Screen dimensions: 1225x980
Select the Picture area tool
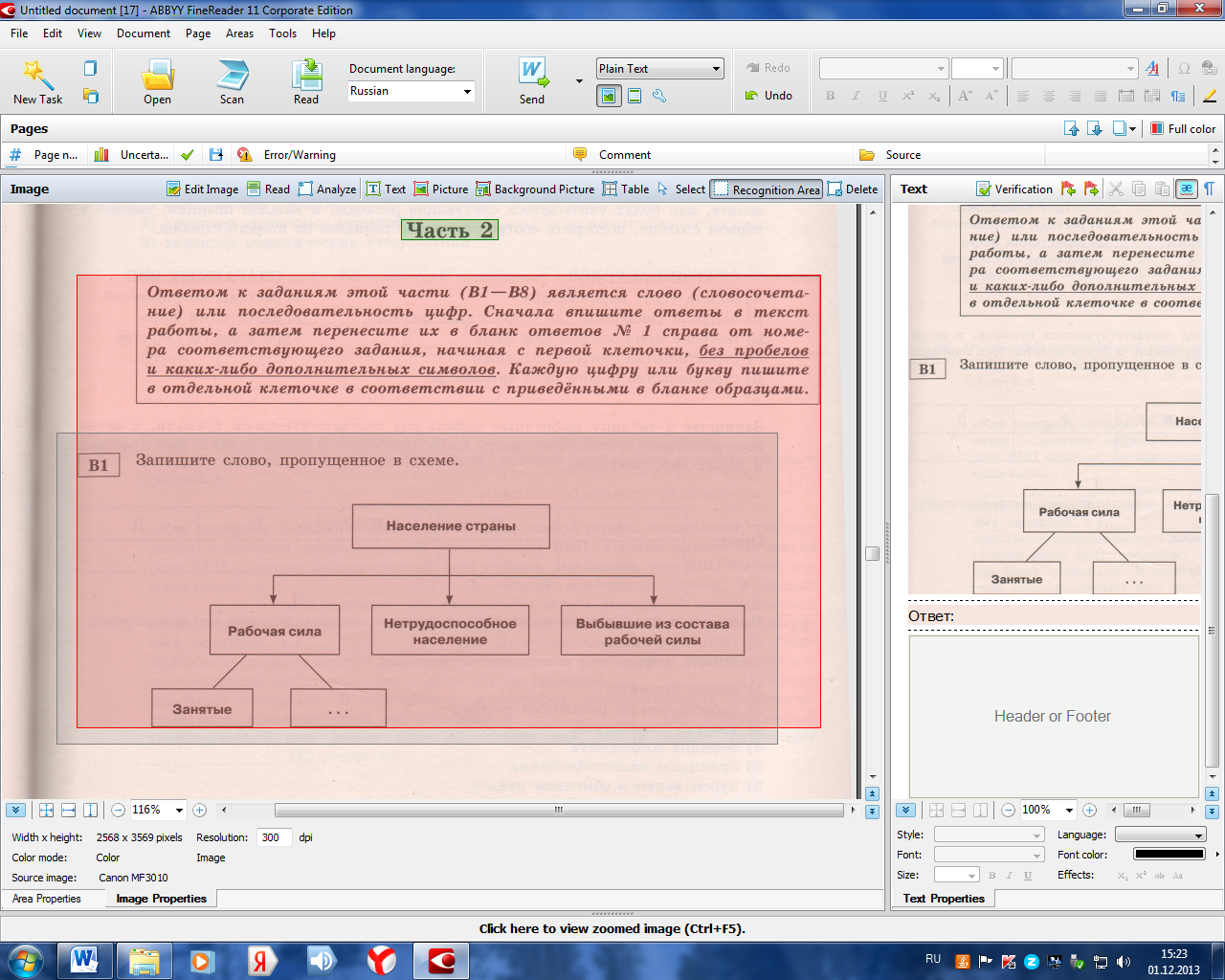(x=441, y=189)
